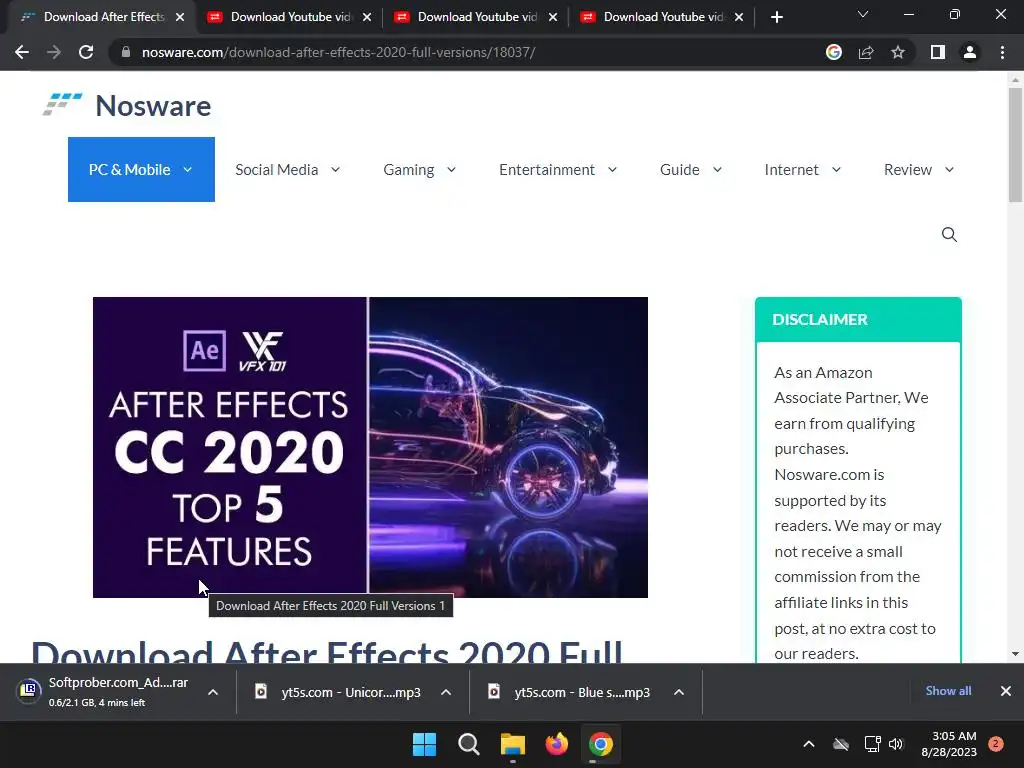
Task: Open the Entertainment menu
Action: 558,170
